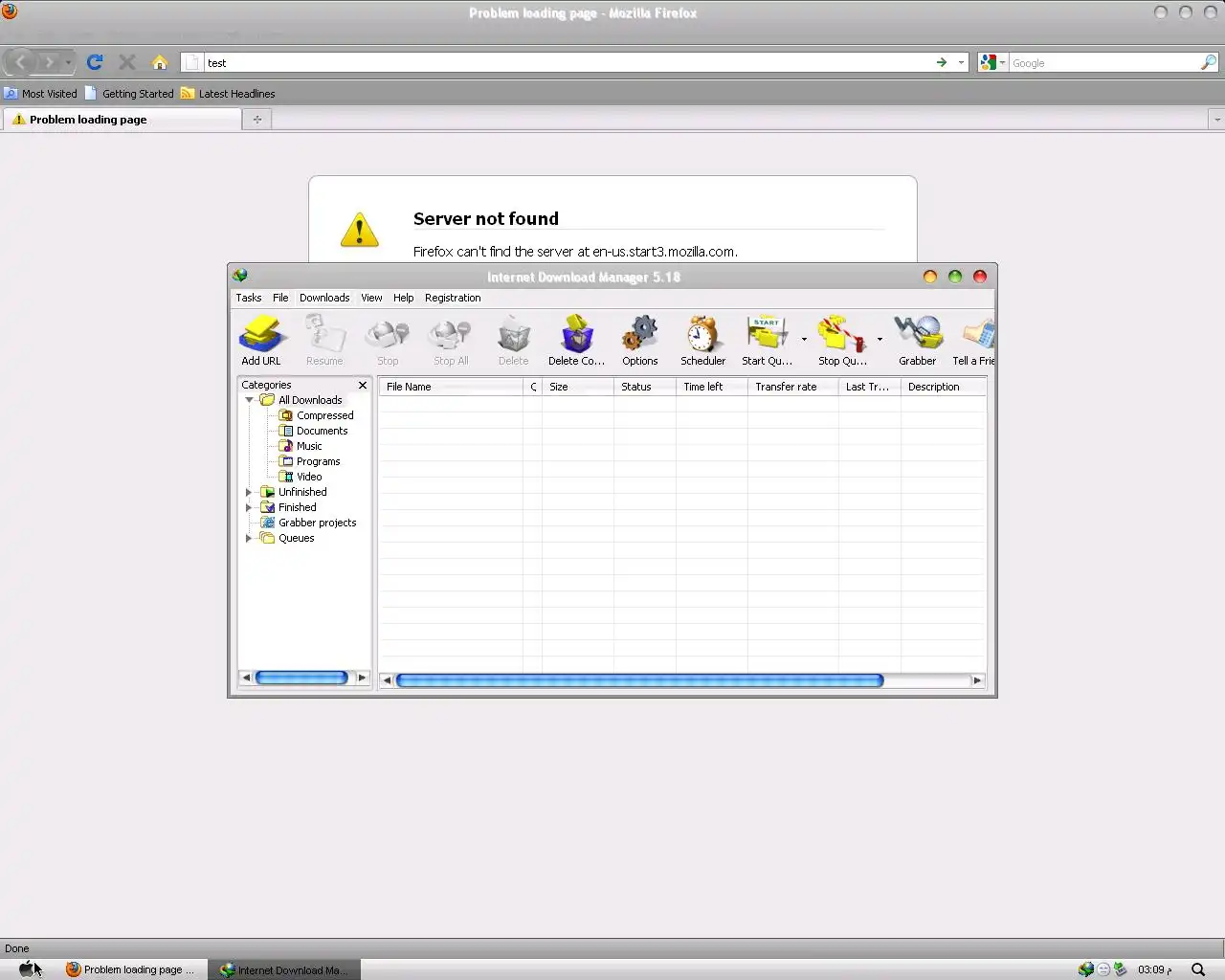
Task: Open the Grabber tool icon
Action: click(918, 340)
